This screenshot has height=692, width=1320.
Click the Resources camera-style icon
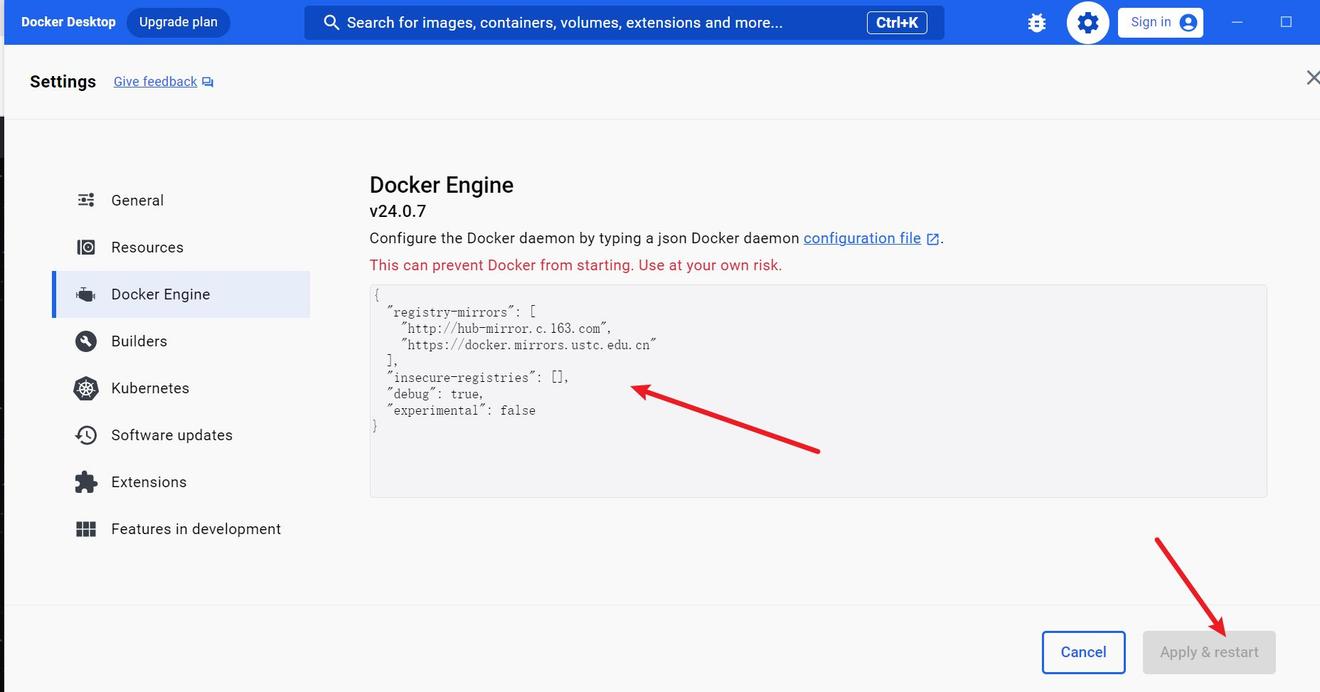click(86, 247)
